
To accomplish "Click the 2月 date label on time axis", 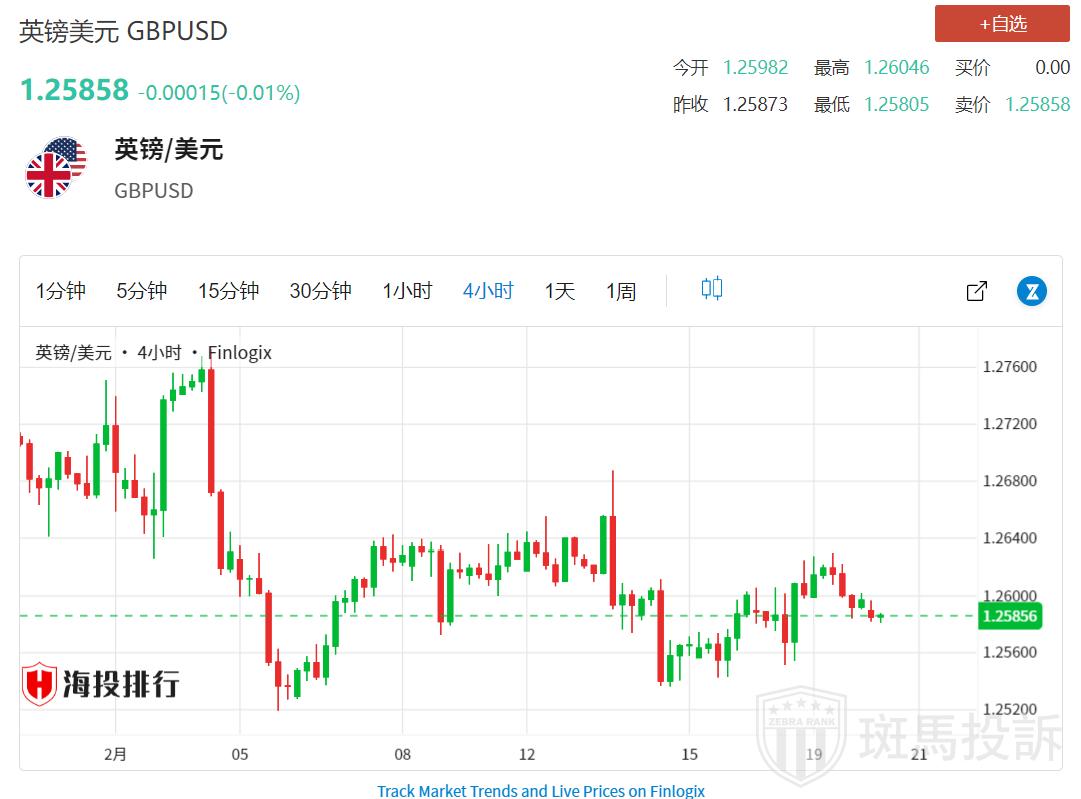I will (115, 754).
